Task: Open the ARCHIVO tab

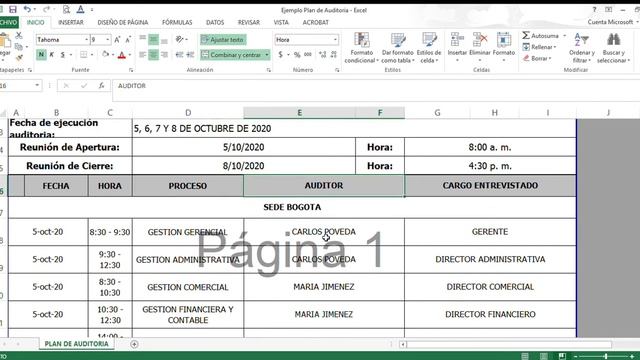Action: click(8, 22)
